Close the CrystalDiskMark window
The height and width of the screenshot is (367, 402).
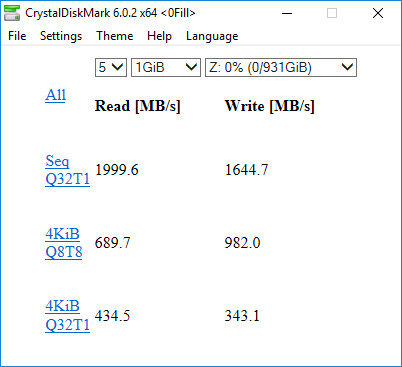tap(378, 13)
